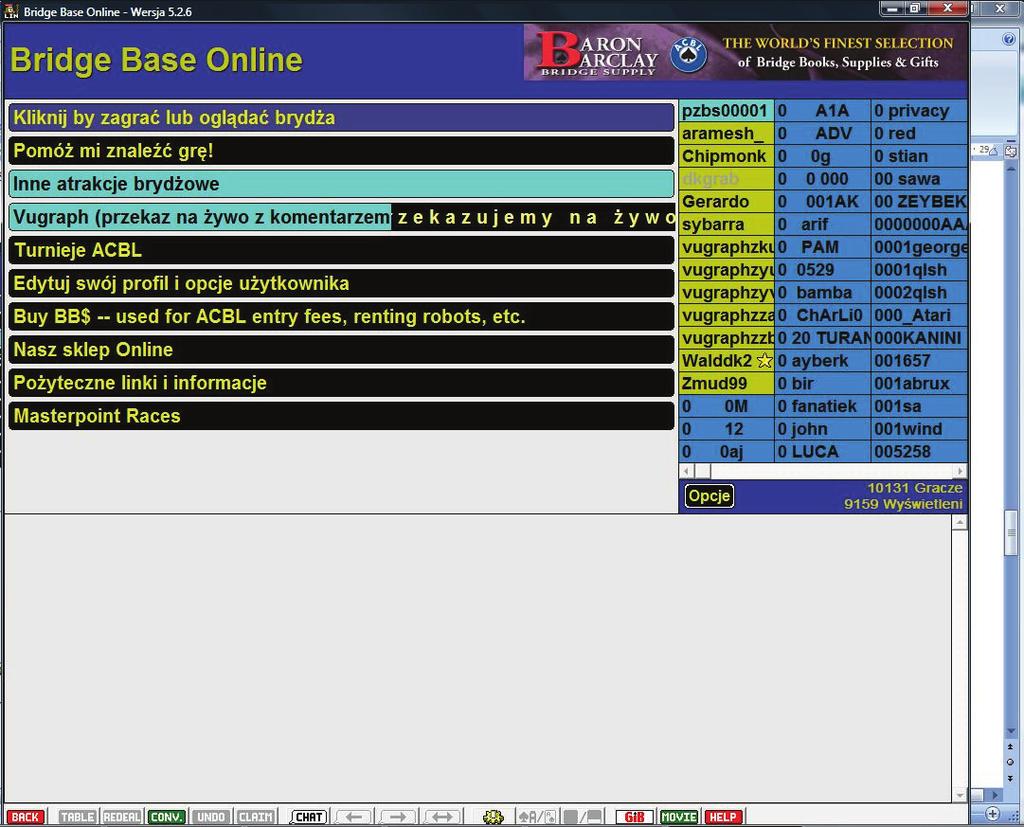Select player aramesh_ in the list
Screen dimensions: 1024x827
726,134
